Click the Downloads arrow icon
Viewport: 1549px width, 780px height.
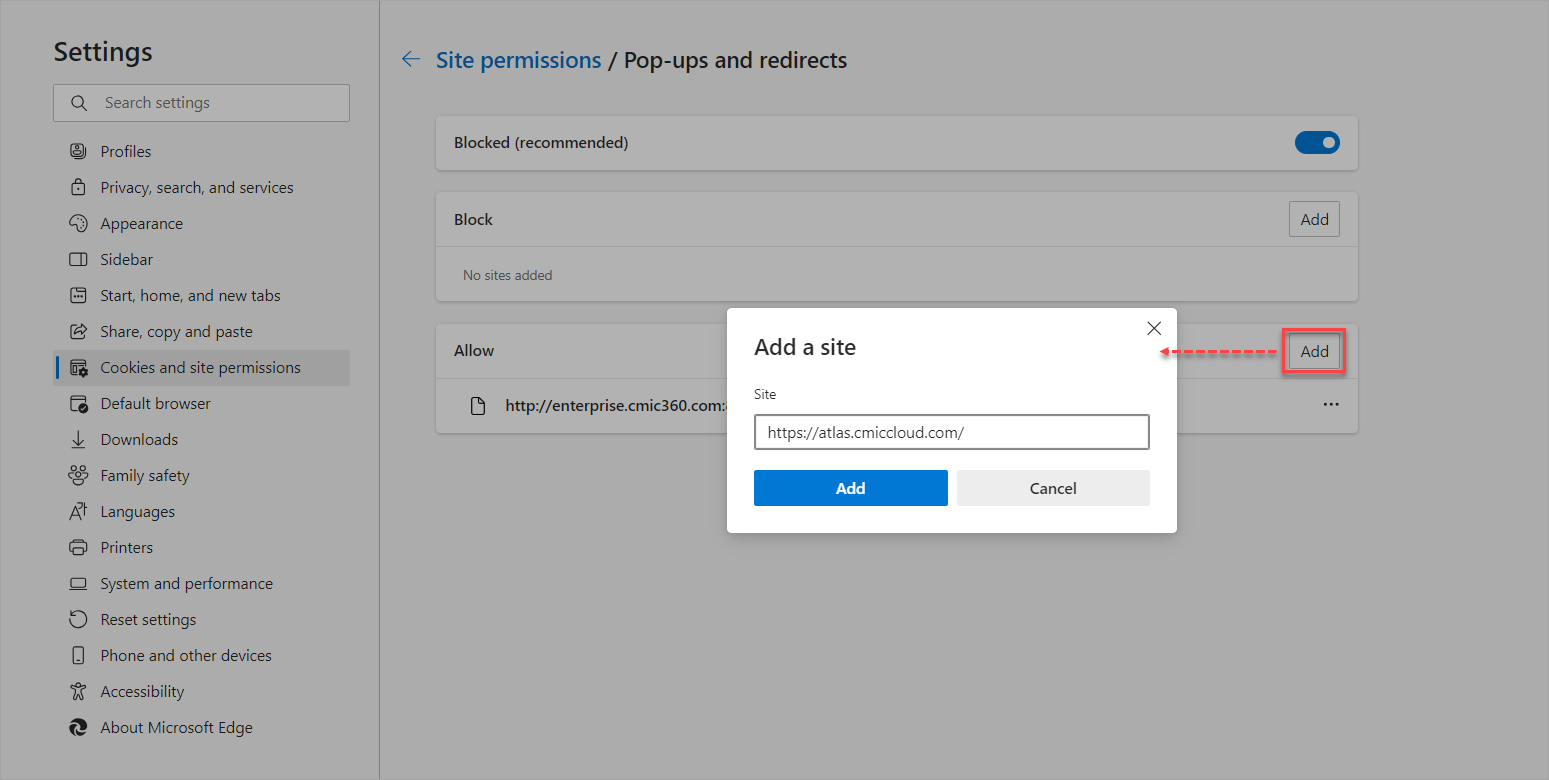click(78, 440)
